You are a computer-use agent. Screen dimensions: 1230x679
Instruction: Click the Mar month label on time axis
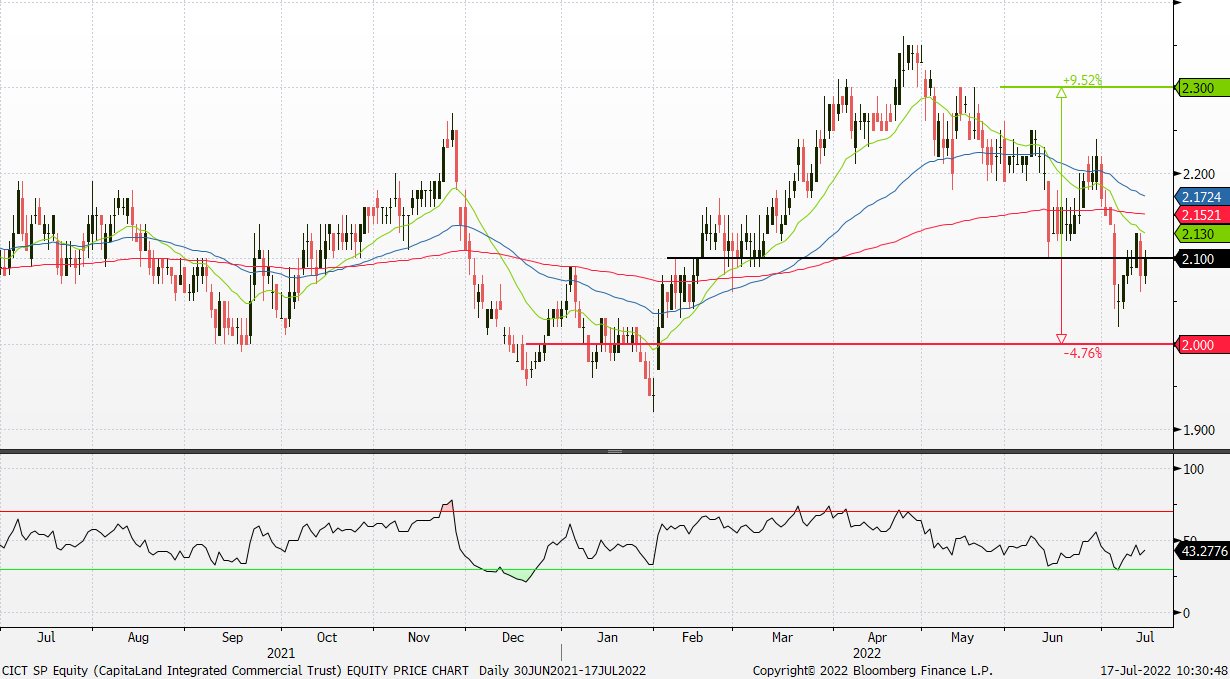click(783, 636)
